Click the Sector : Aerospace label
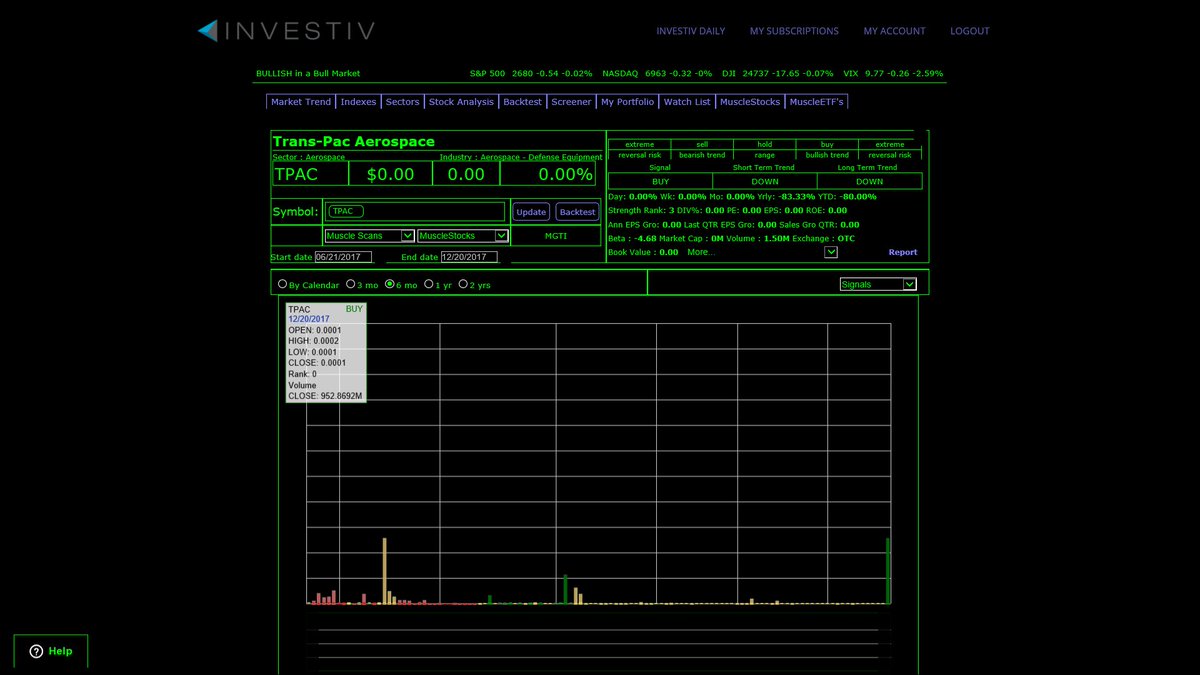1200x675 pixels. tap(309, 157)
